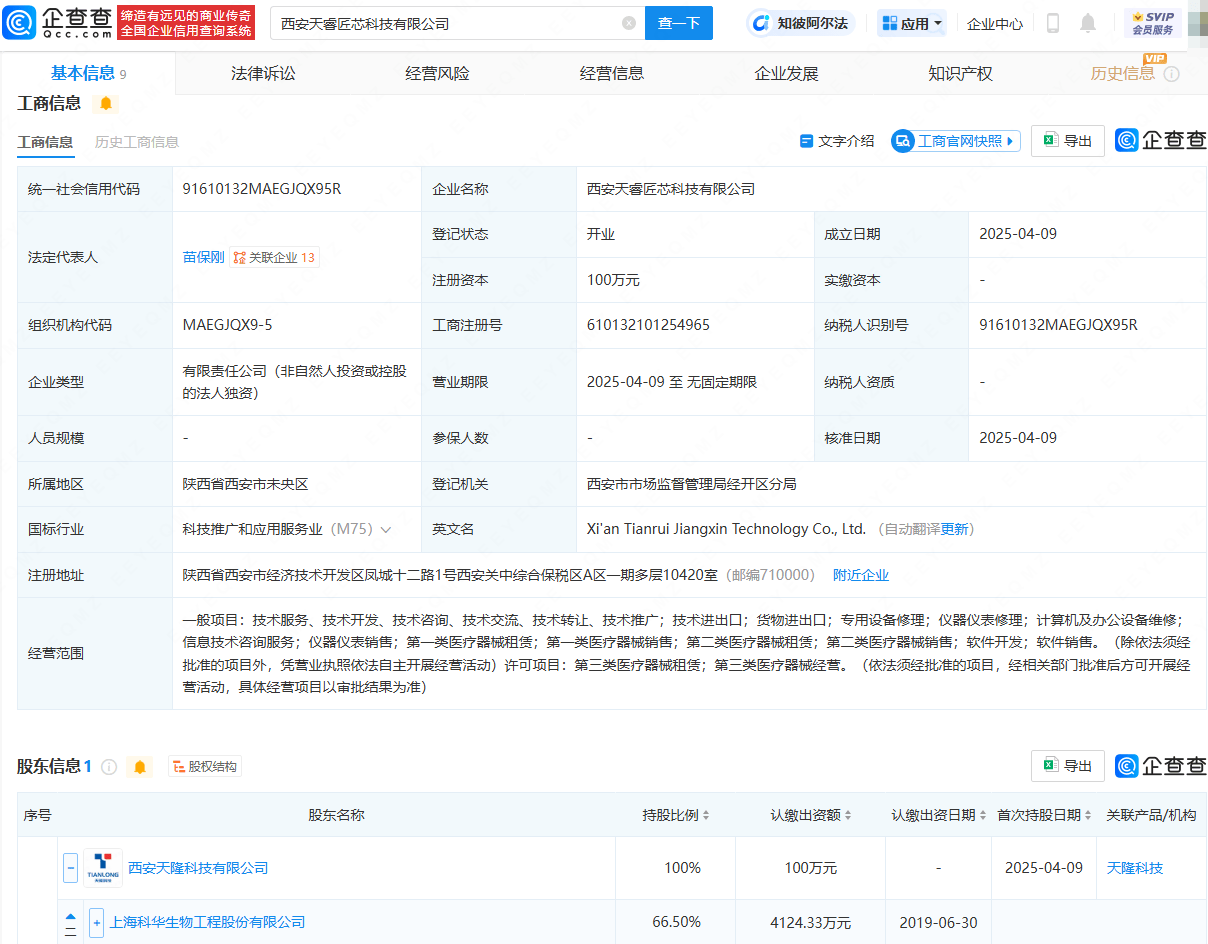Image resolution: width=1208 pixels, height=944 pixels.
Task: Switch to the 历史信息 tab
Action: coord(1122,73)
